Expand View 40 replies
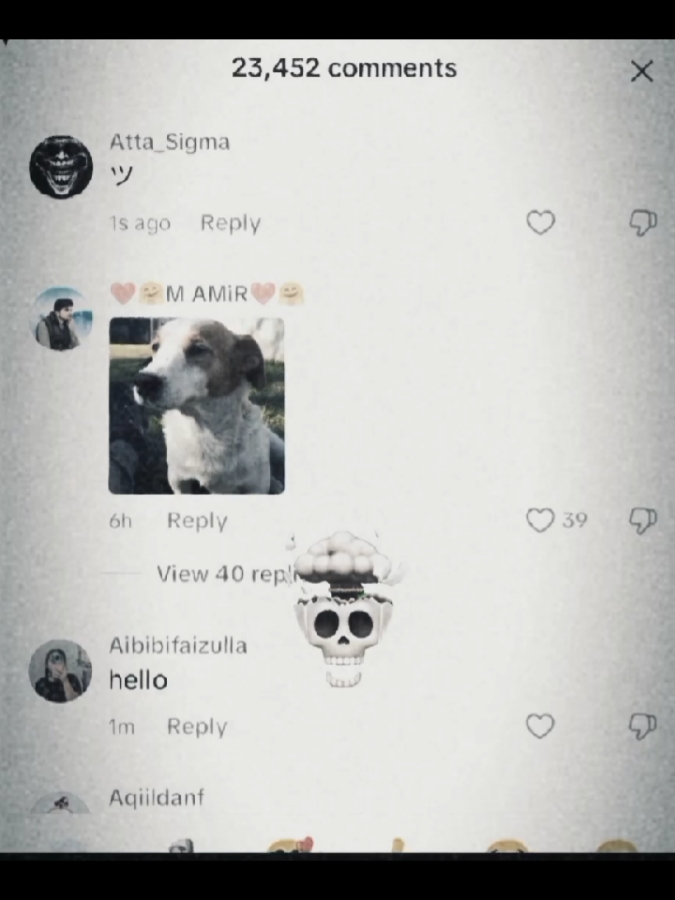This screenshot has width=675, height=900. click(x=225, y=573)
